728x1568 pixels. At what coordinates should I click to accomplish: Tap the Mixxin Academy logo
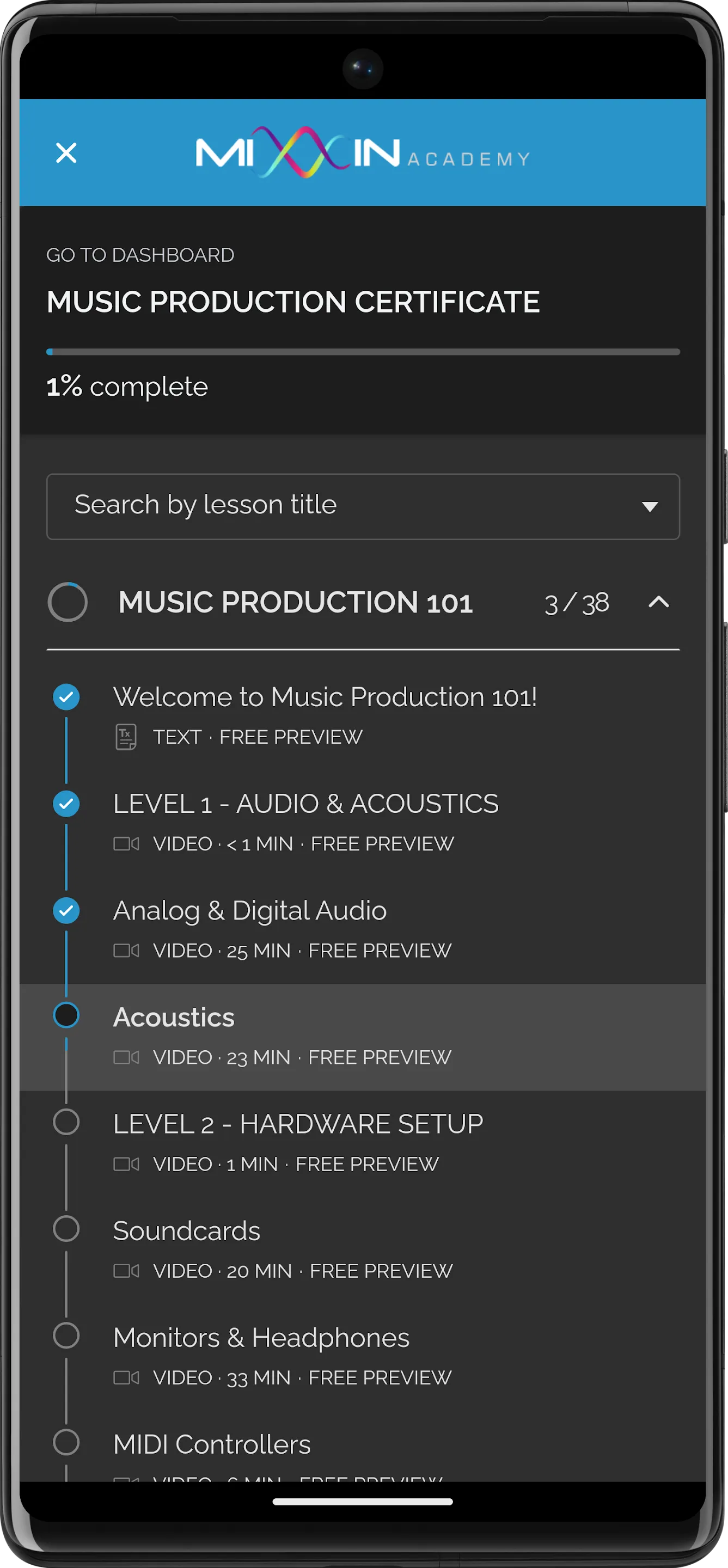point(363,153)
